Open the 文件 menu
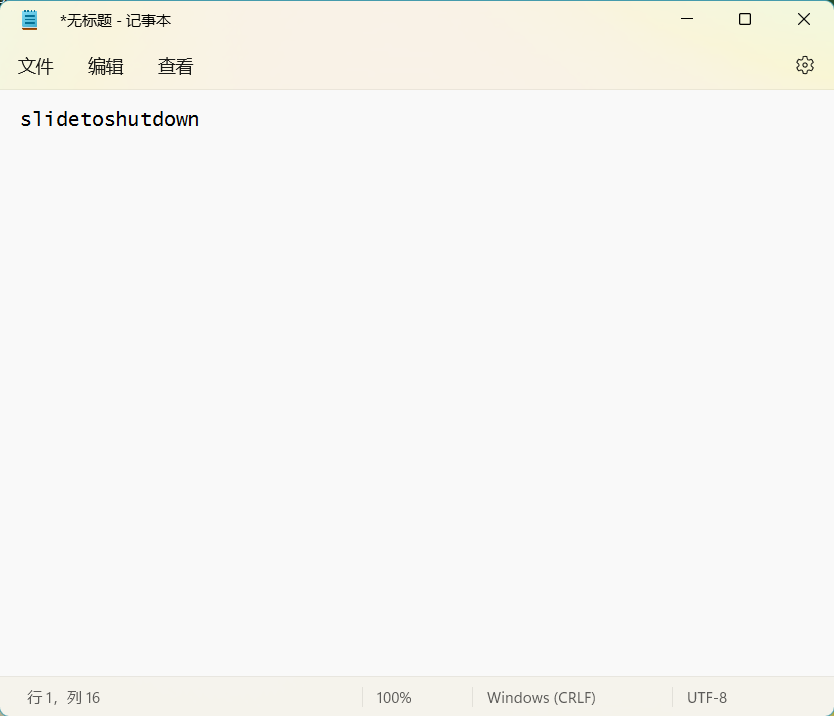This screenshot has height=716, width=834. coord(36,66)
